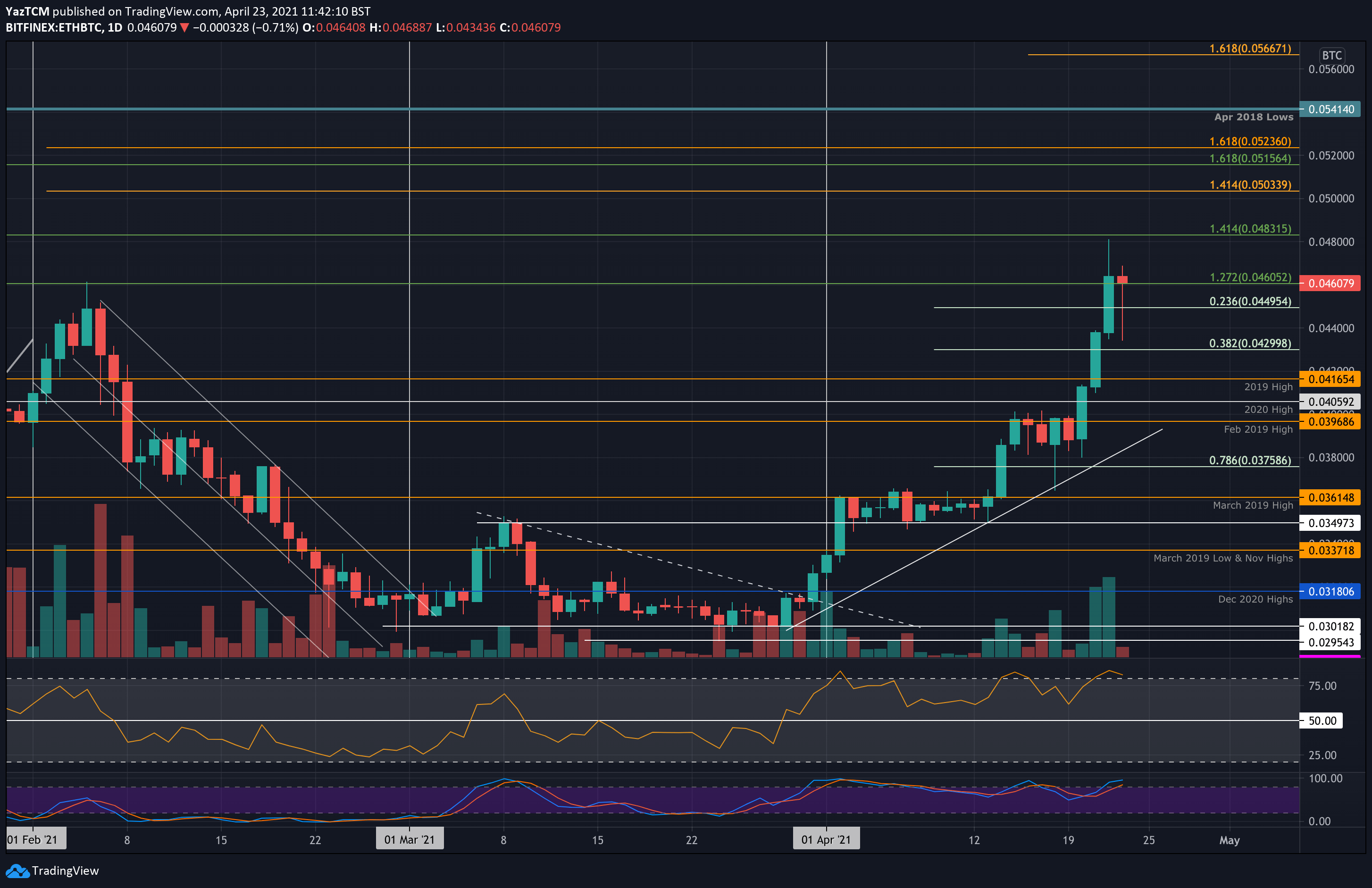The width and height of the screenshot is (1372, 888).
Task: Click the 1.618(0.051564) green Fibonacci label
Action: click(1250, 159)
